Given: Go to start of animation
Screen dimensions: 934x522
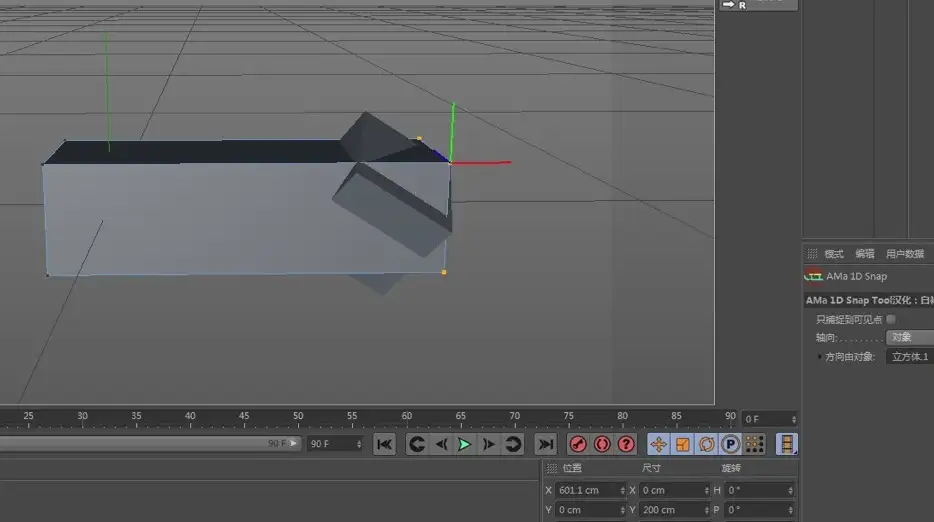Looking at the screenshot, I should (x=384, y=444).
